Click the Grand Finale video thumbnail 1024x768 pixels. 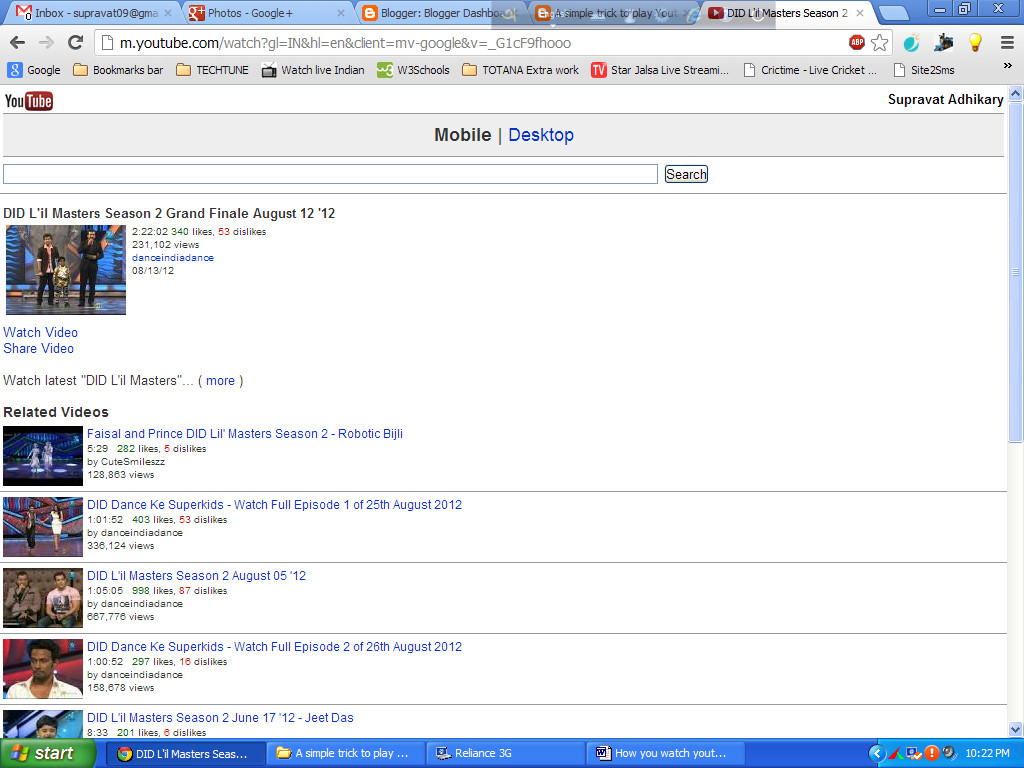pyautogui.click(x=66, y=270)
